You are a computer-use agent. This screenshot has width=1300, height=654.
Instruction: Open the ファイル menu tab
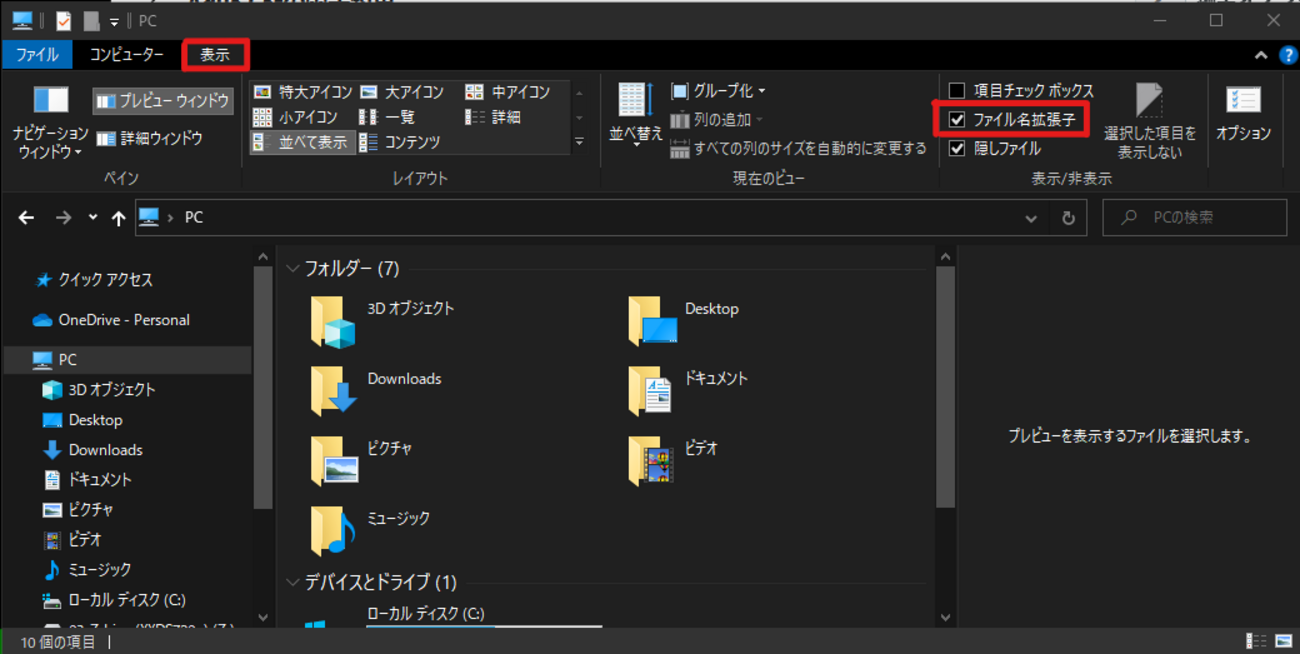[37, 55]
